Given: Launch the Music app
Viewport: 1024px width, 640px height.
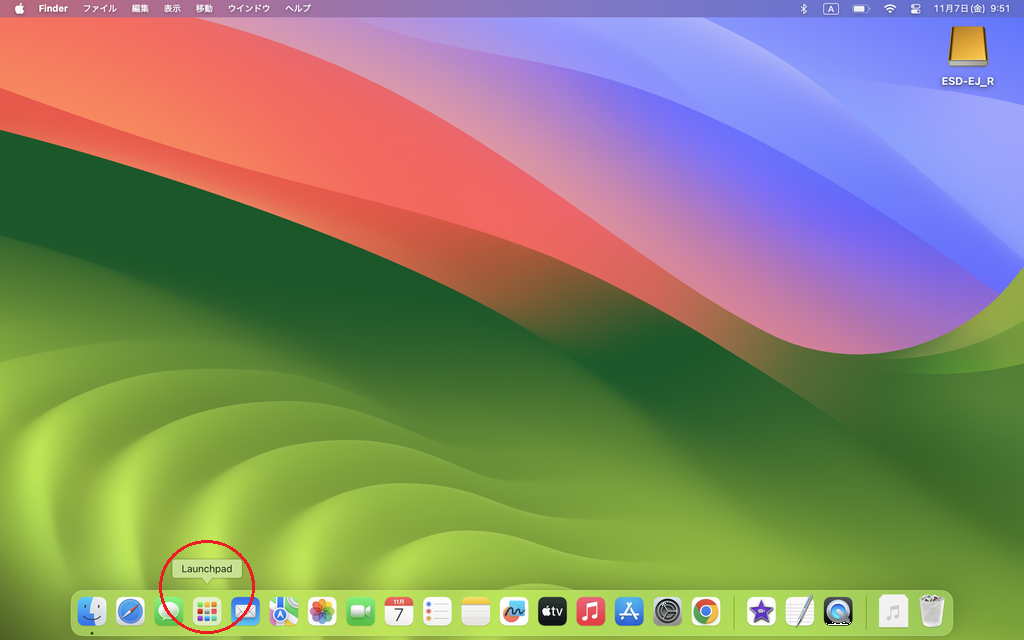Looking at the screenshot, I should pyautogui.click(x=591, y=610).
